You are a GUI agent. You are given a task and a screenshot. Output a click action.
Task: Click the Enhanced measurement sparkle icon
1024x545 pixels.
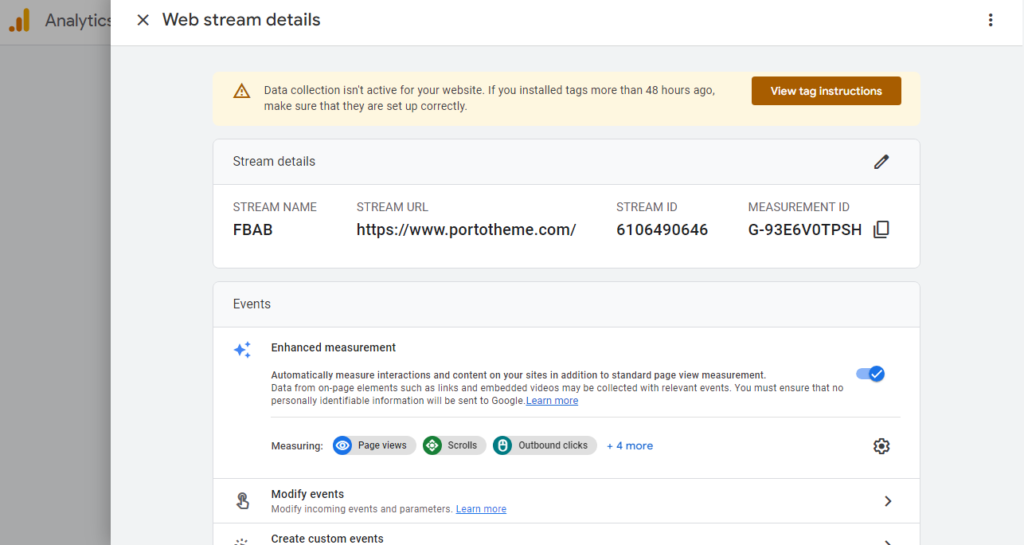(x=242, y=350)
